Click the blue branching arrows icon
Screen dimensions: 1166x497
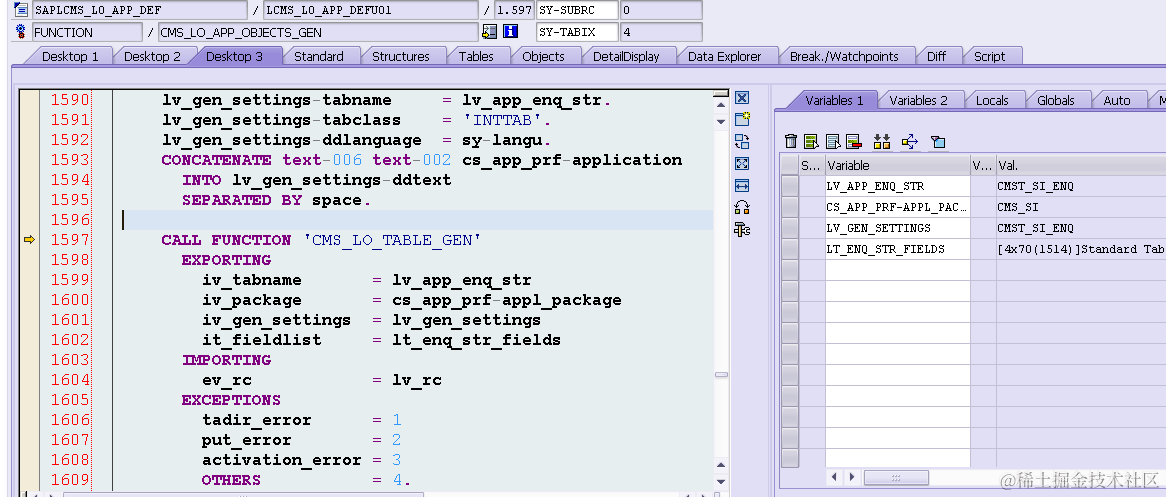click(x=909, y=141)
